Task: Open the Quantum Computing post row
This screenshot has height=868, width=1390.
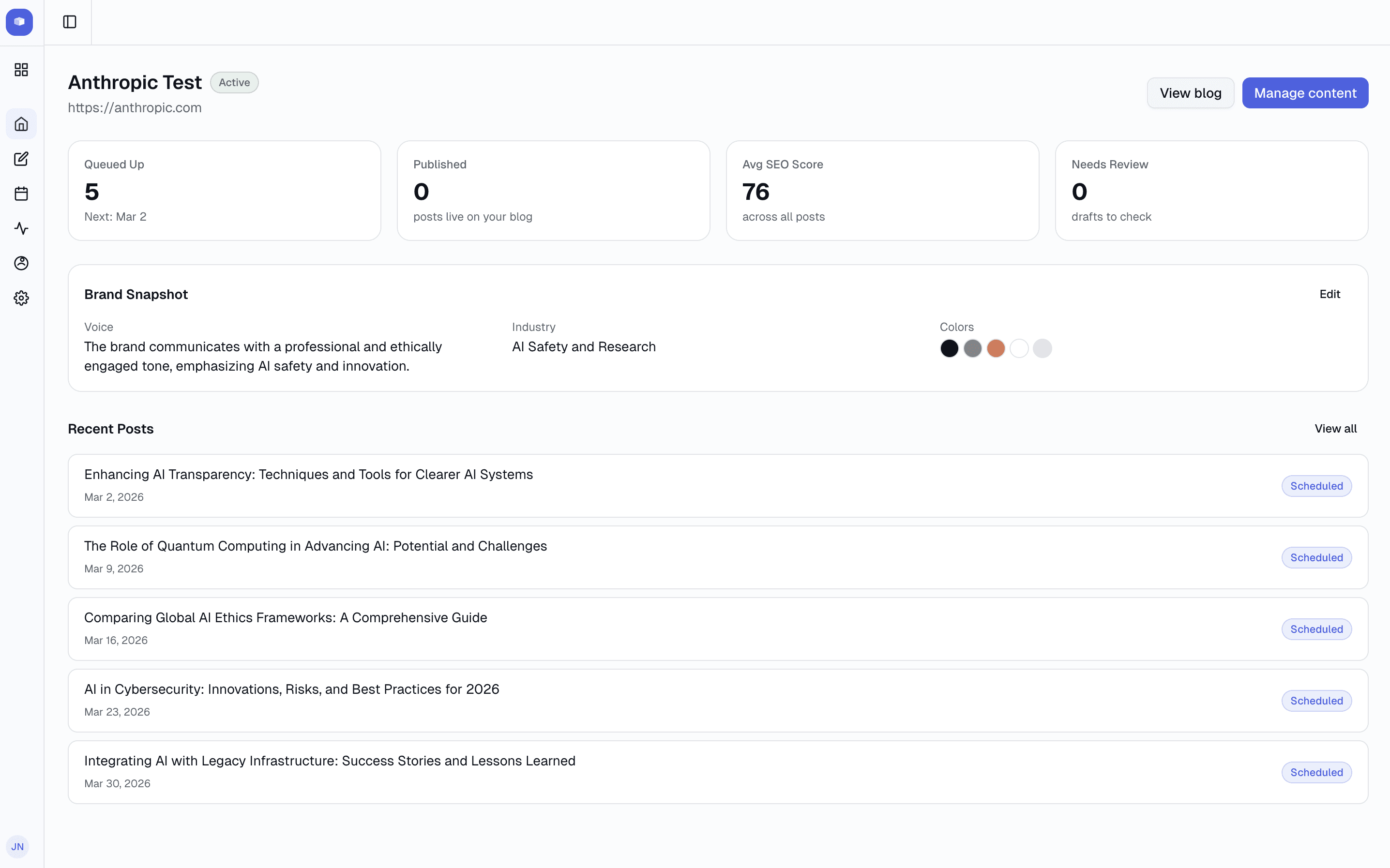Action: coord(315,546)
